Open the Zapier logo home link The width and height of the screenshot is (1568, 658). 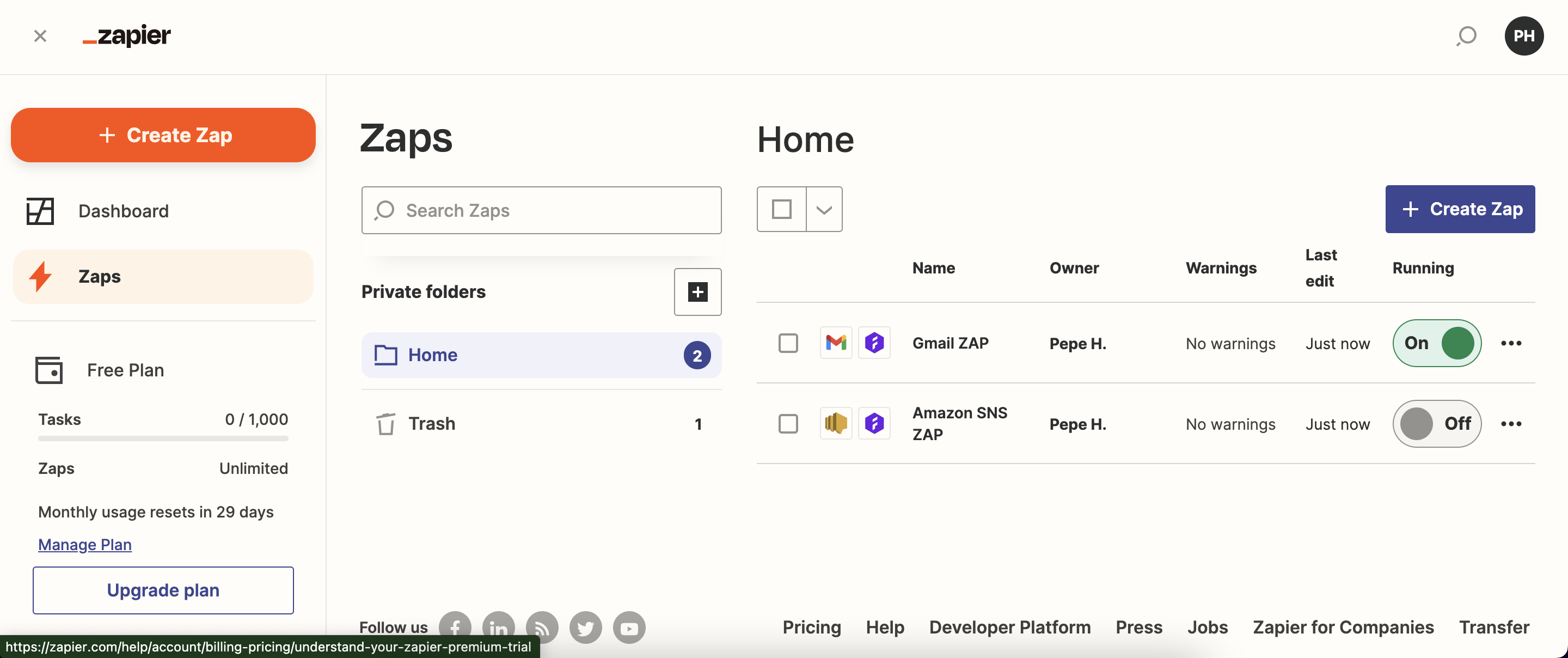(x=127, y=35)
